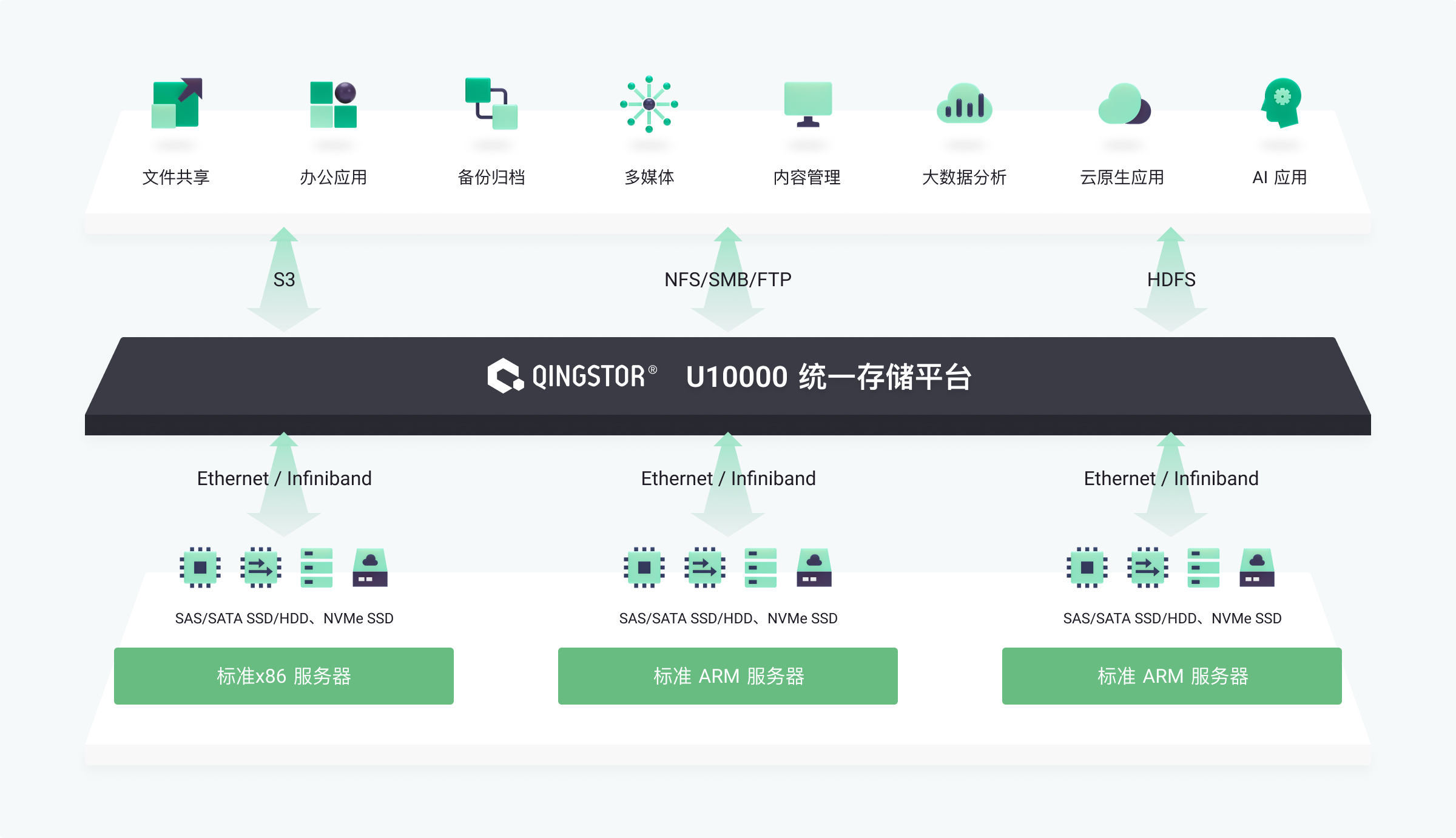1456x838 pixels.
Task: Click the QingStor logo on dark banner
Action: tap(572, 376)
